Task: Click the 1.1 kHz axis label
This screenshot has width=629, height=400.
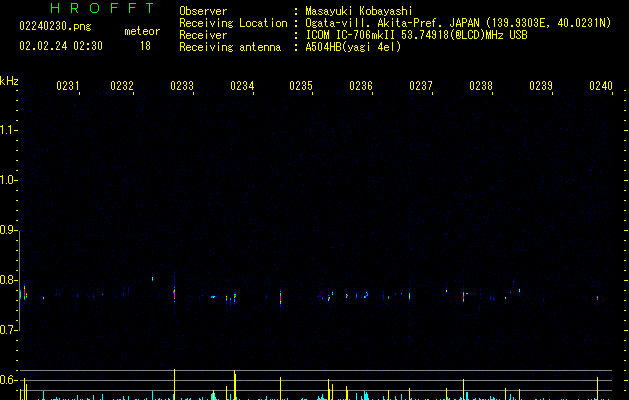Action: point(8,130)
